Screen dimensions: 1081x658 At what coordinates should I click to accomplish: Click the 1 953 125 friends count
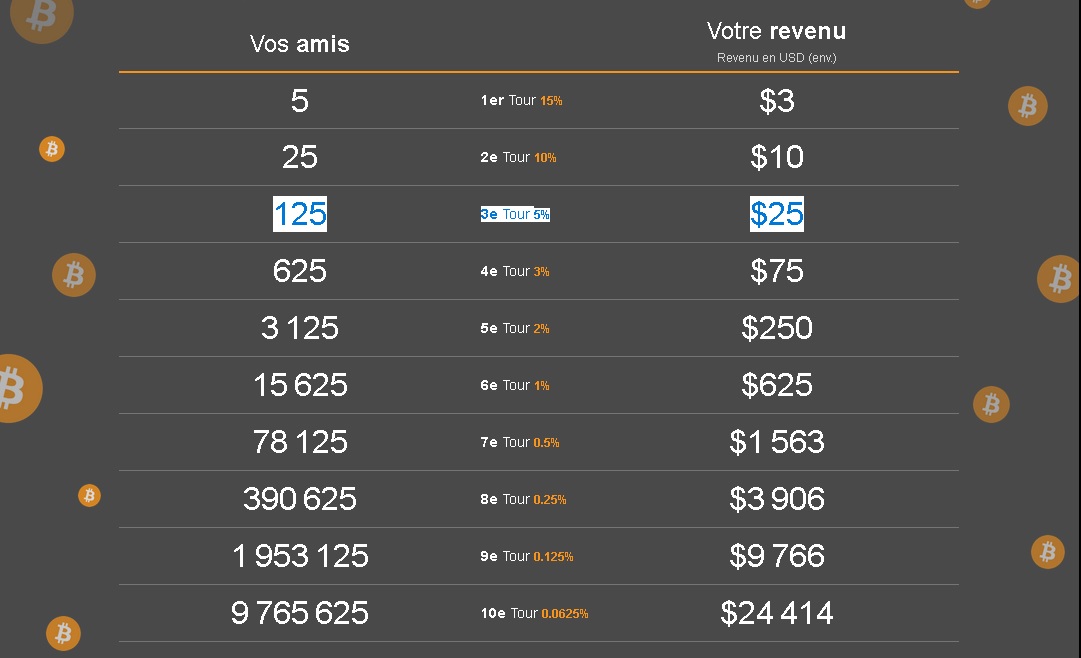pyautogui.click(x=300, y=556)
